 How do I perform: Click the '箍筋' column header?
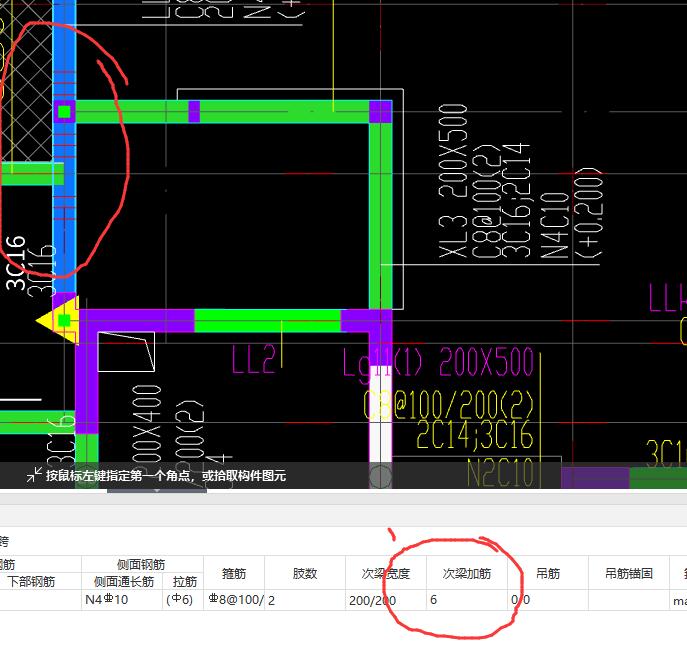pos(234,573)
